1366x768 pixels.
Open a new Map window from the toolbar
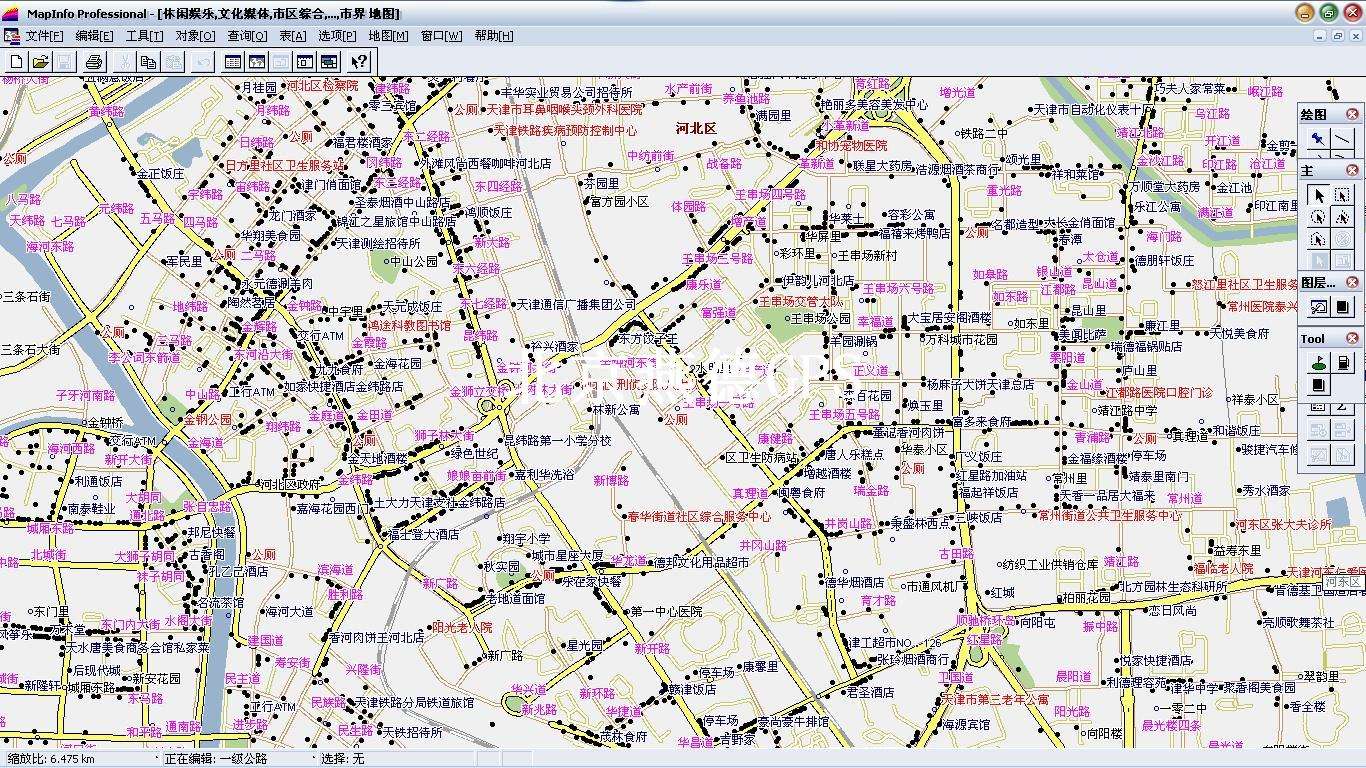pos(257,62)
